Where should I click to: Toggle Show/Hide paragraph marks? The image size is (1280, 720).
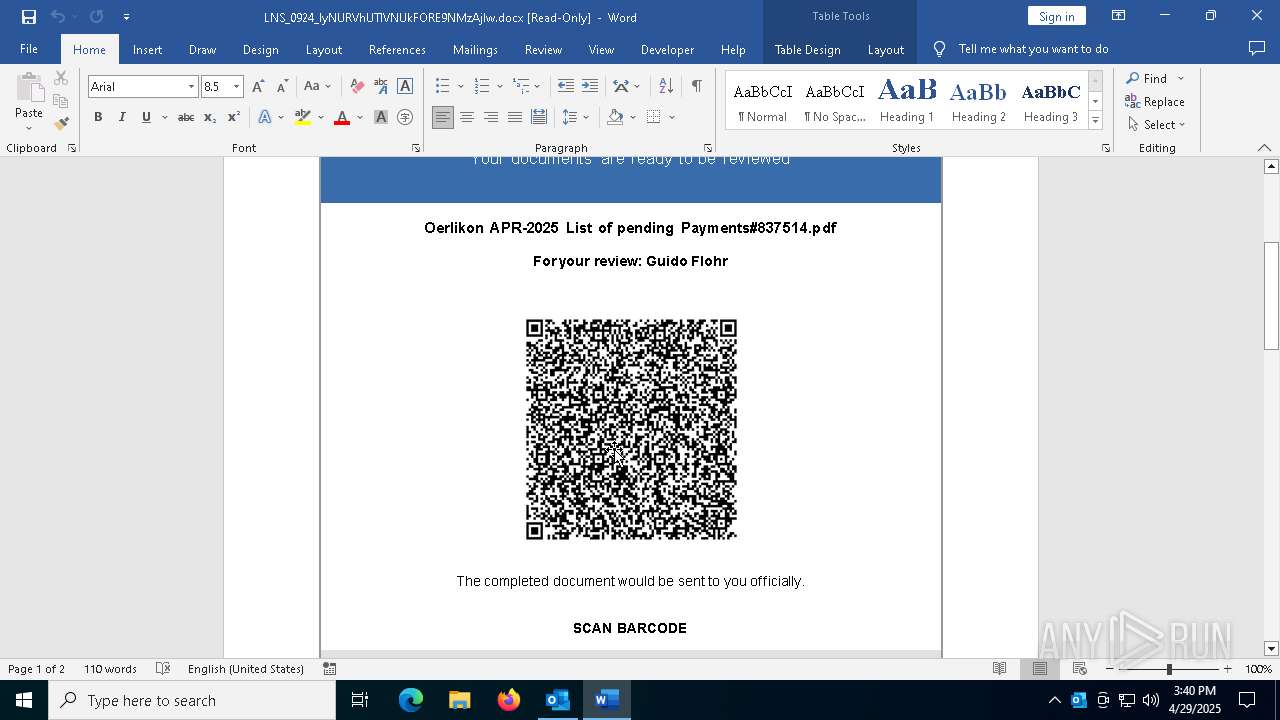(x=696, y=86)
